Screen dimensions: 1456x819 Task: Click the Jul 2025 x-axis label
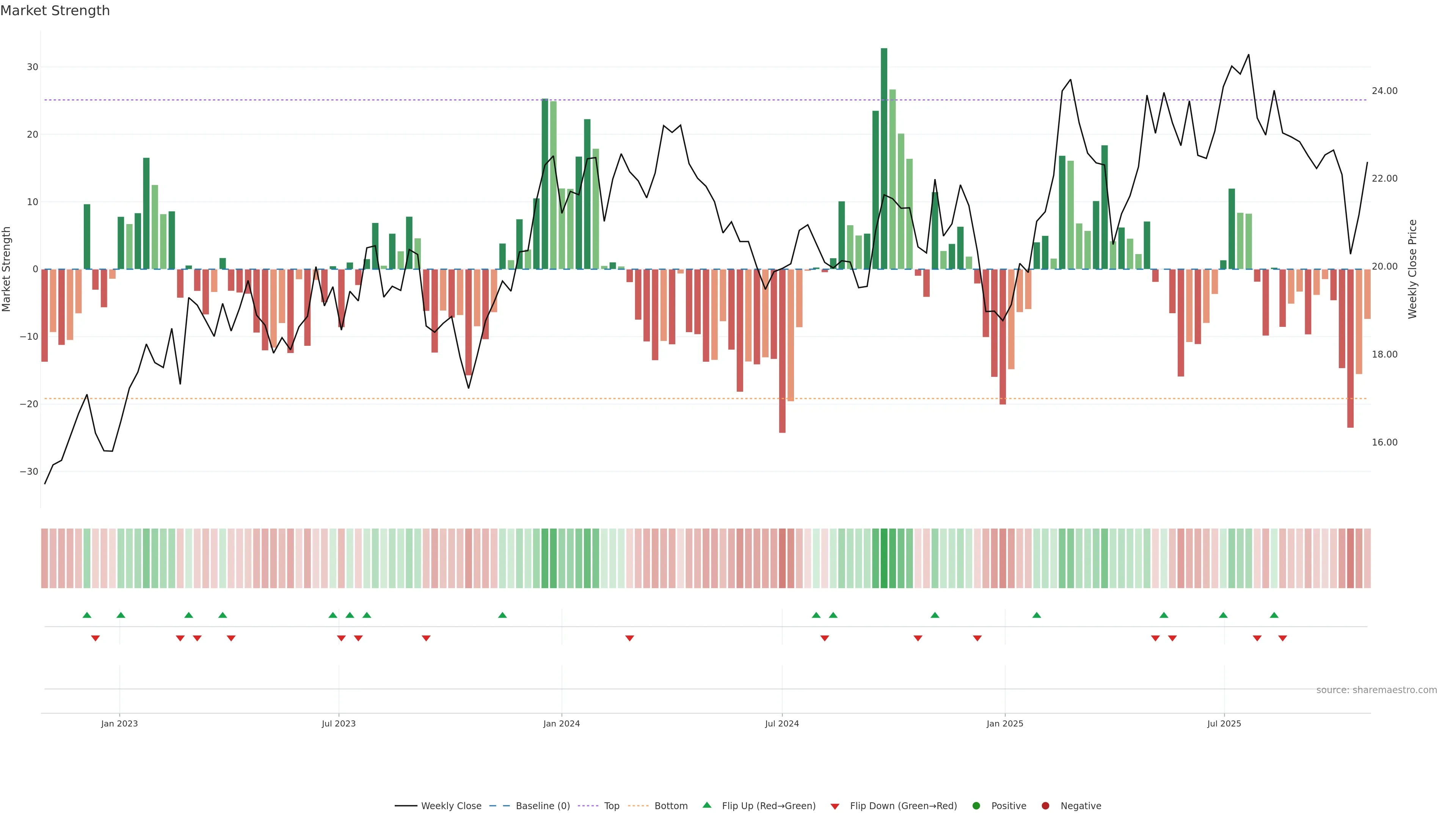pyautogui.click(x=1224, y=723)
